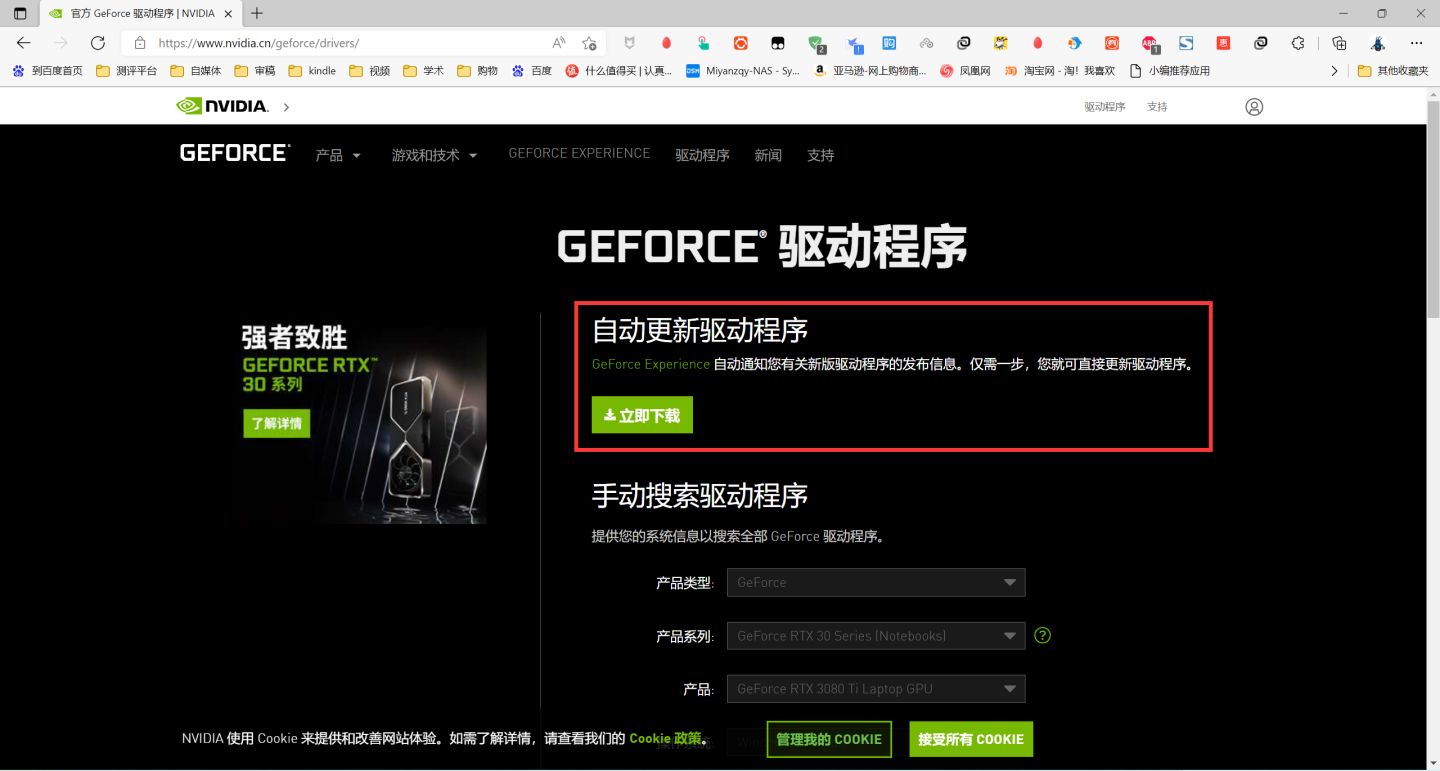1440x771 pixels.
Task: Click the browser profile avatar icon
Action: point(1378,43)
